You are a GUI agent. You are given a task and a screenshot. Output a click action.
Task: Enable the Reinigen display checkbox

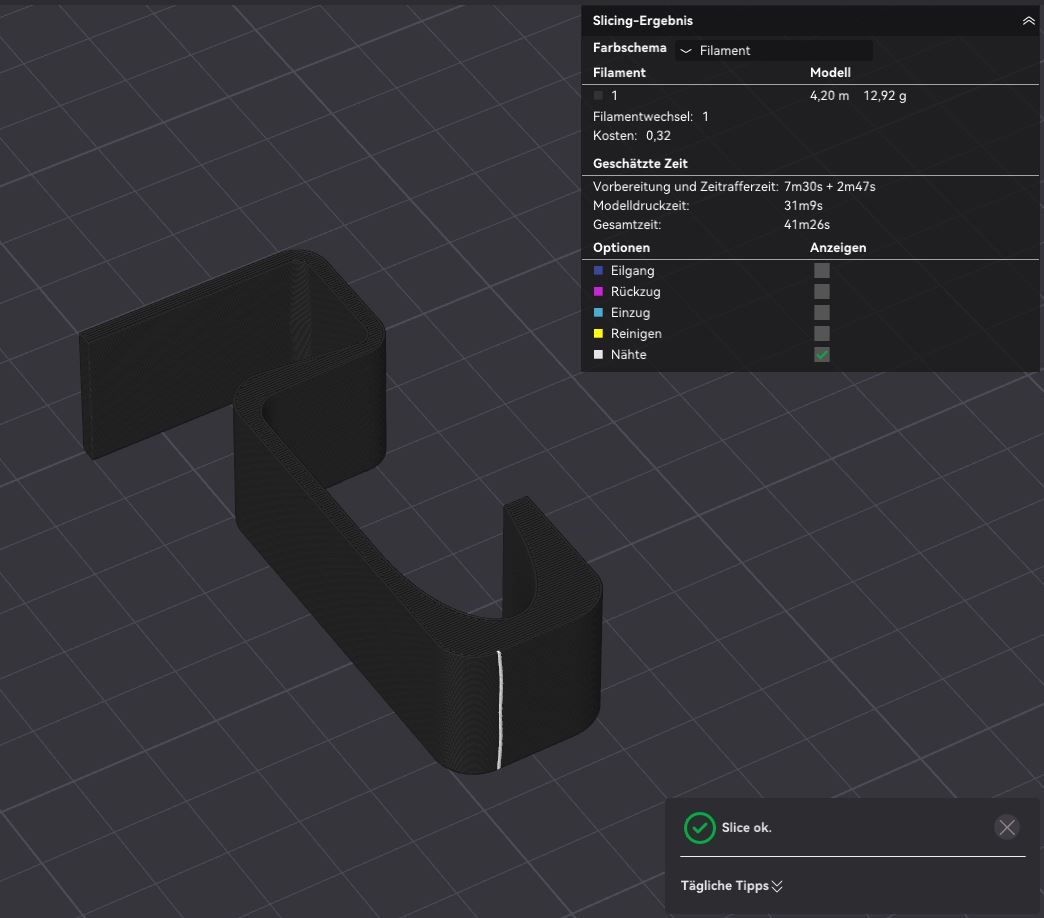point(822,334)
